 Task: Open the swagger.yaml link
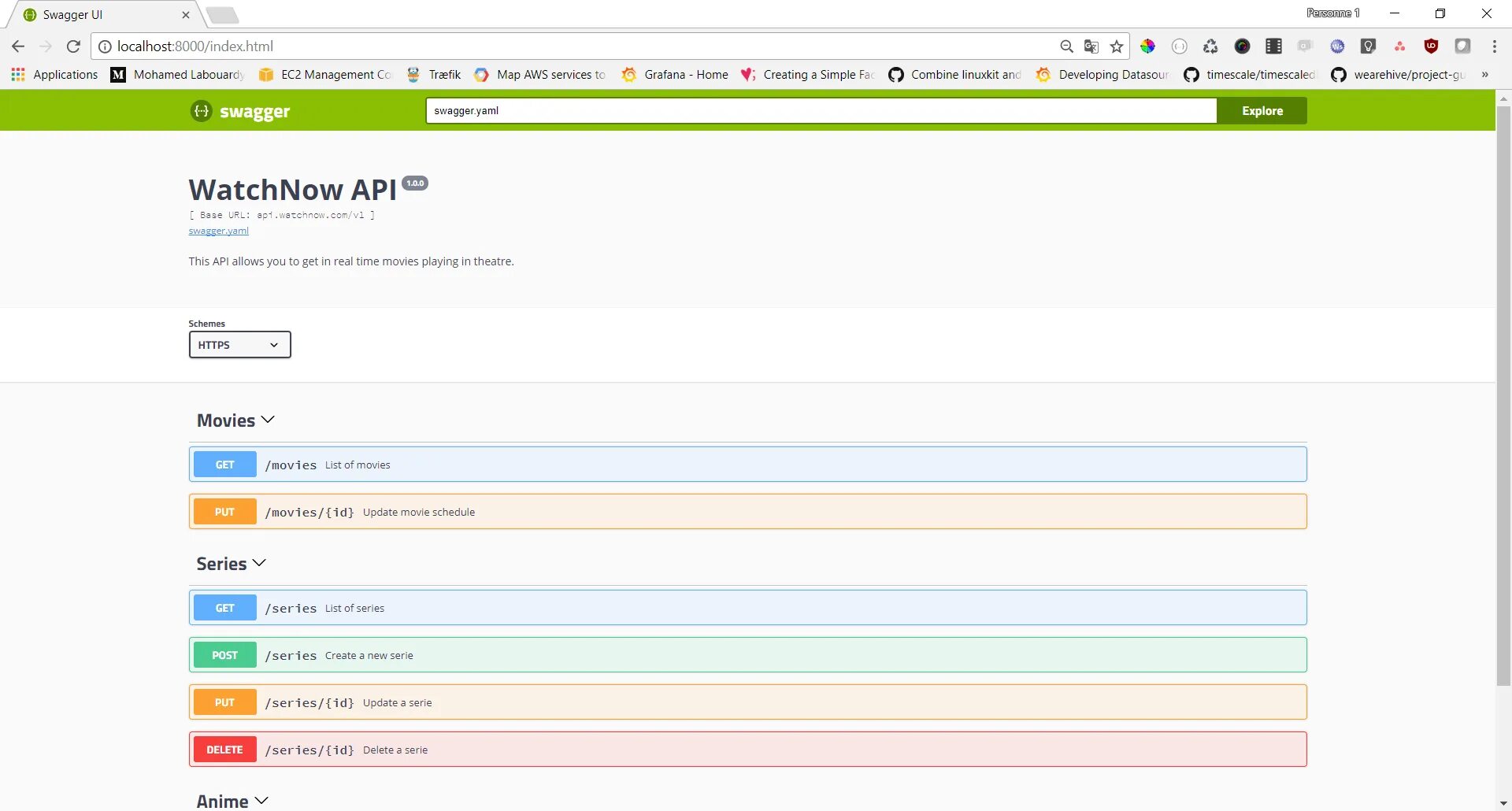point(218,230)
